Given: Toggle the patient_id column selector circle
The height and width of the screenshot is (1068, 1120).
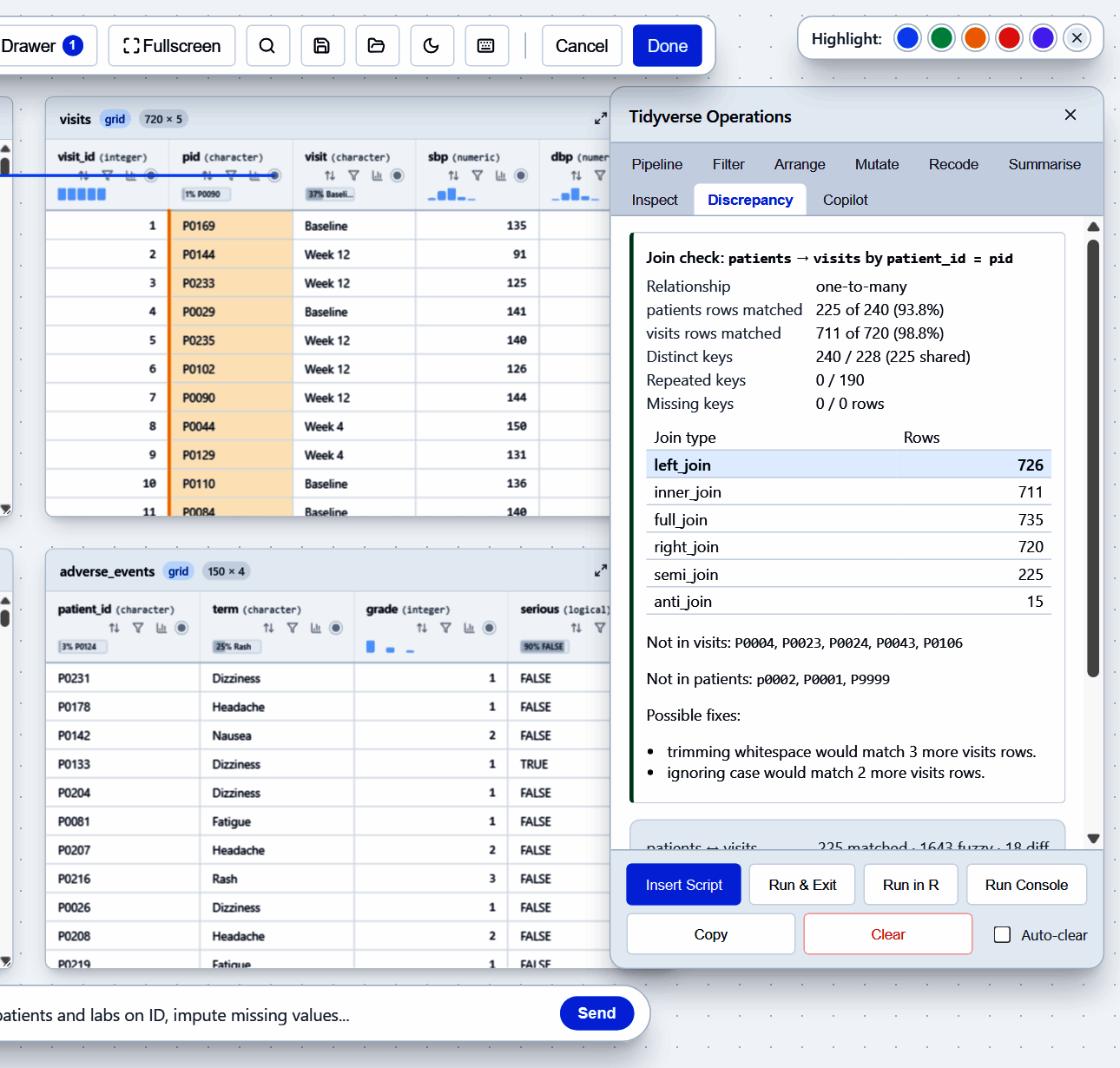Looking at the screenshot, I should pyautogui.click(x=182, y=628).
